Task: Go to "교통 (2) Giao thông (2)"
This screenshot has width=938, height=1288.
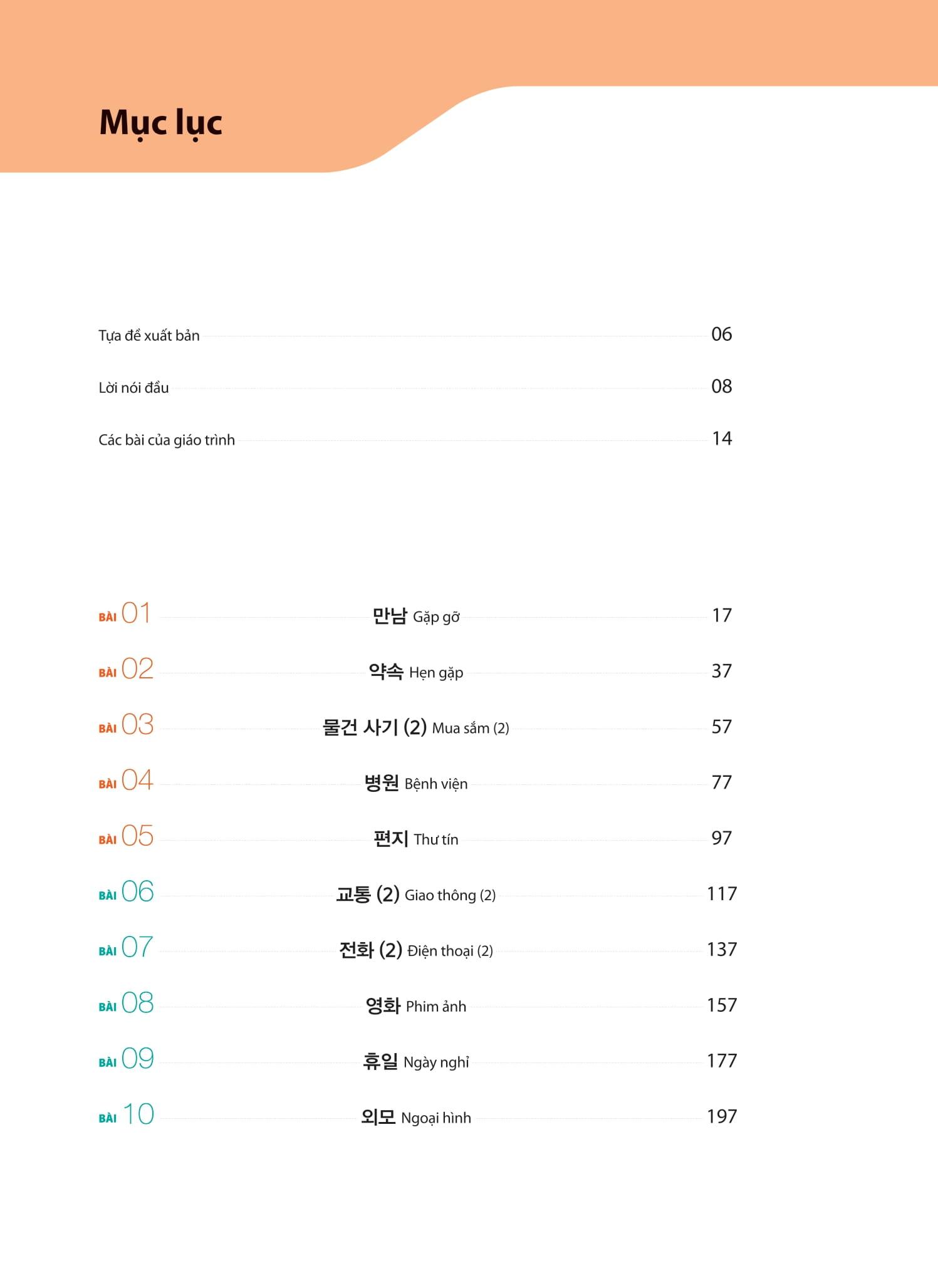Action: pos(416,895)
